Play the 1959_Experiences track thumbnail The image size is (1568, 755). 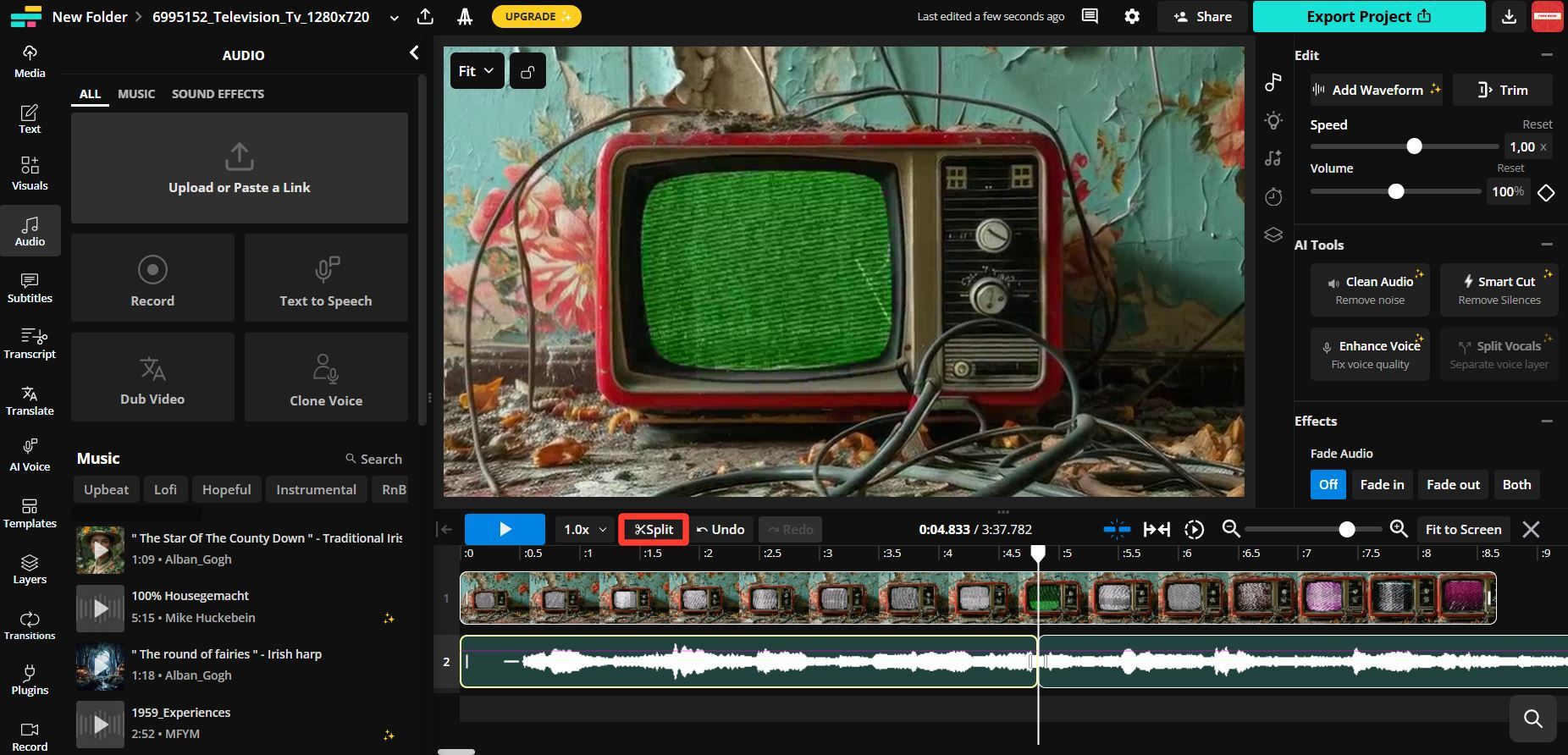pos(100,725)
